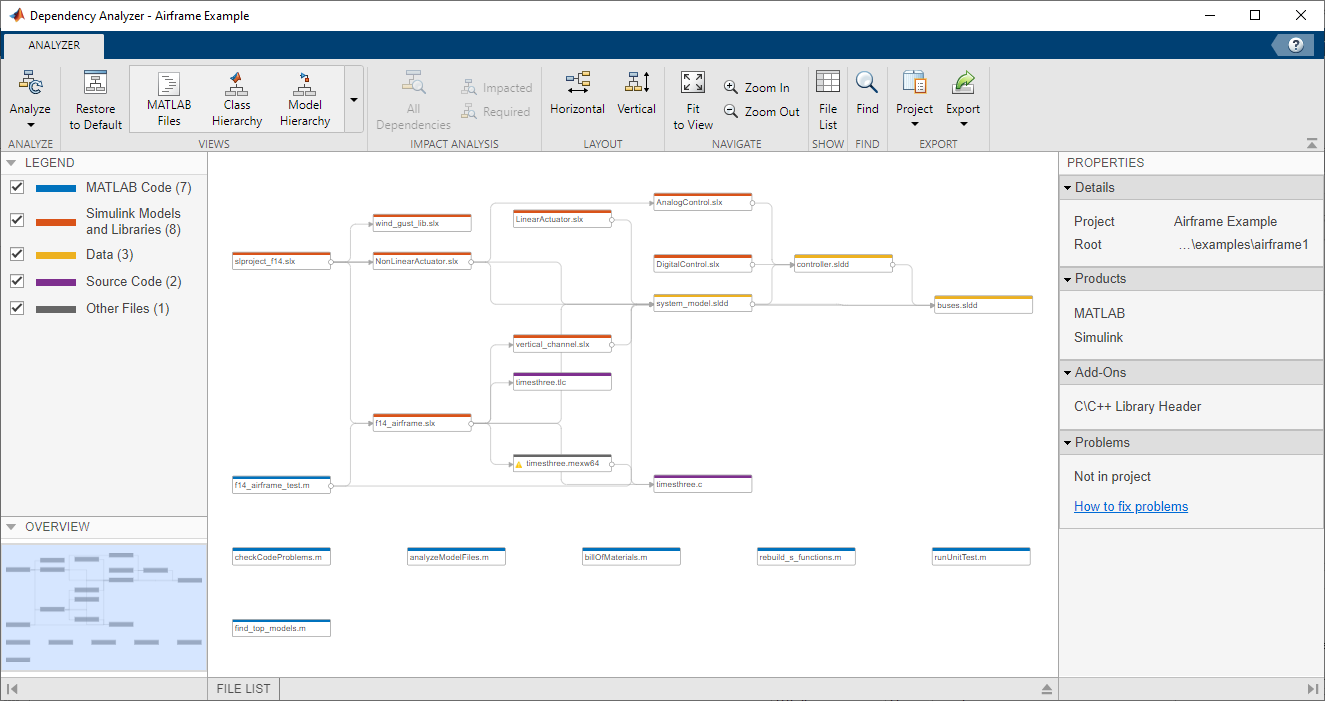
Task: Open the Help question mark icon
Action: coord(1296,45)
